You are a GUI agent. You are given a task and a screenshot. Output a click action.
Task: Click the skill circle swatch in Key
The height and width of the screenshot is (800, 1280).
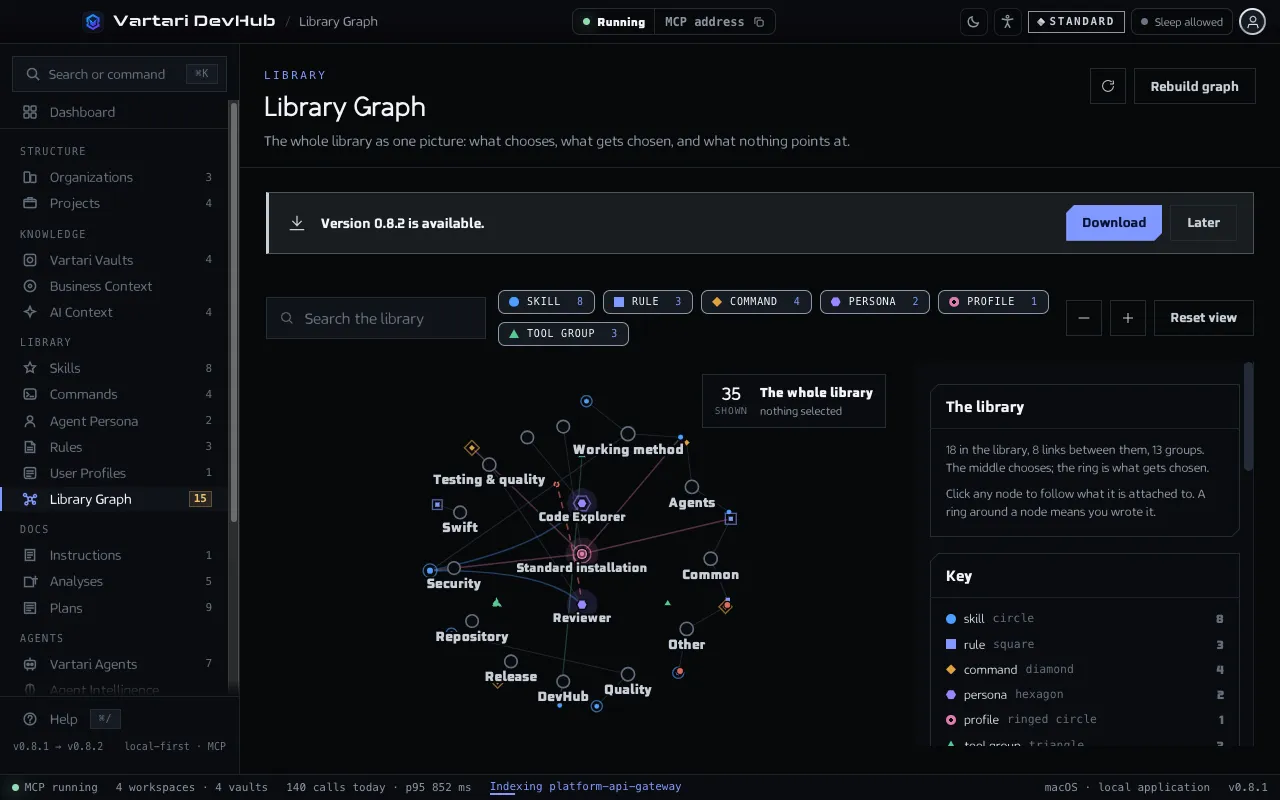pyautogui.click(x=951, y=619)
